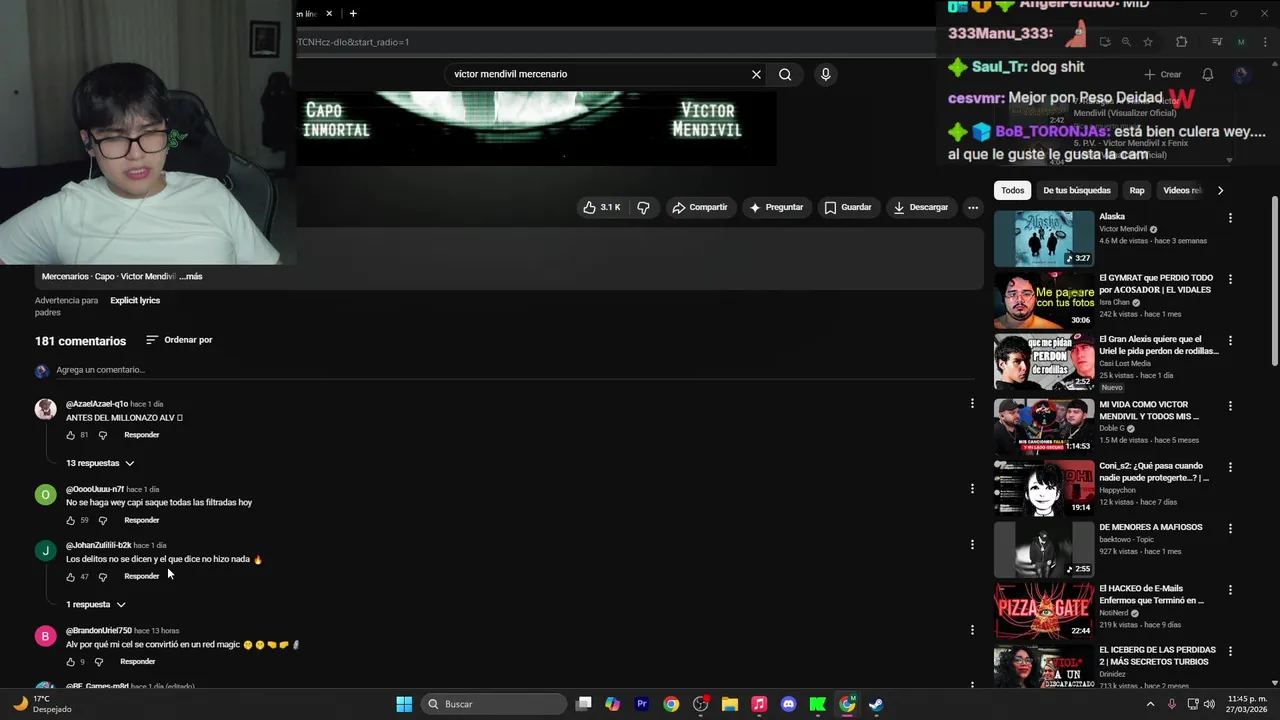Screen dimensions: 1280x720
Task: Like BrandonUriel750 comment with 9 likes
Action: (x=71, y=661)
